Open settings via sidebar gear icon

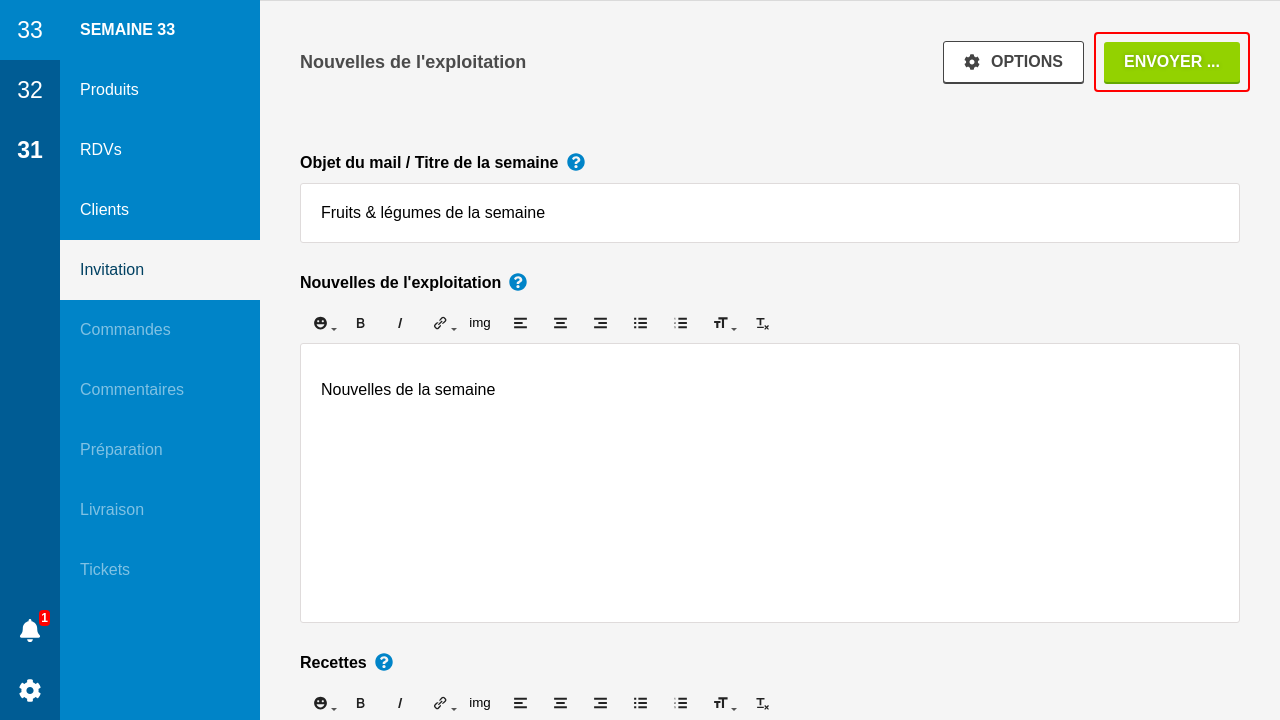pyautogui.click(x=30, y=690)
